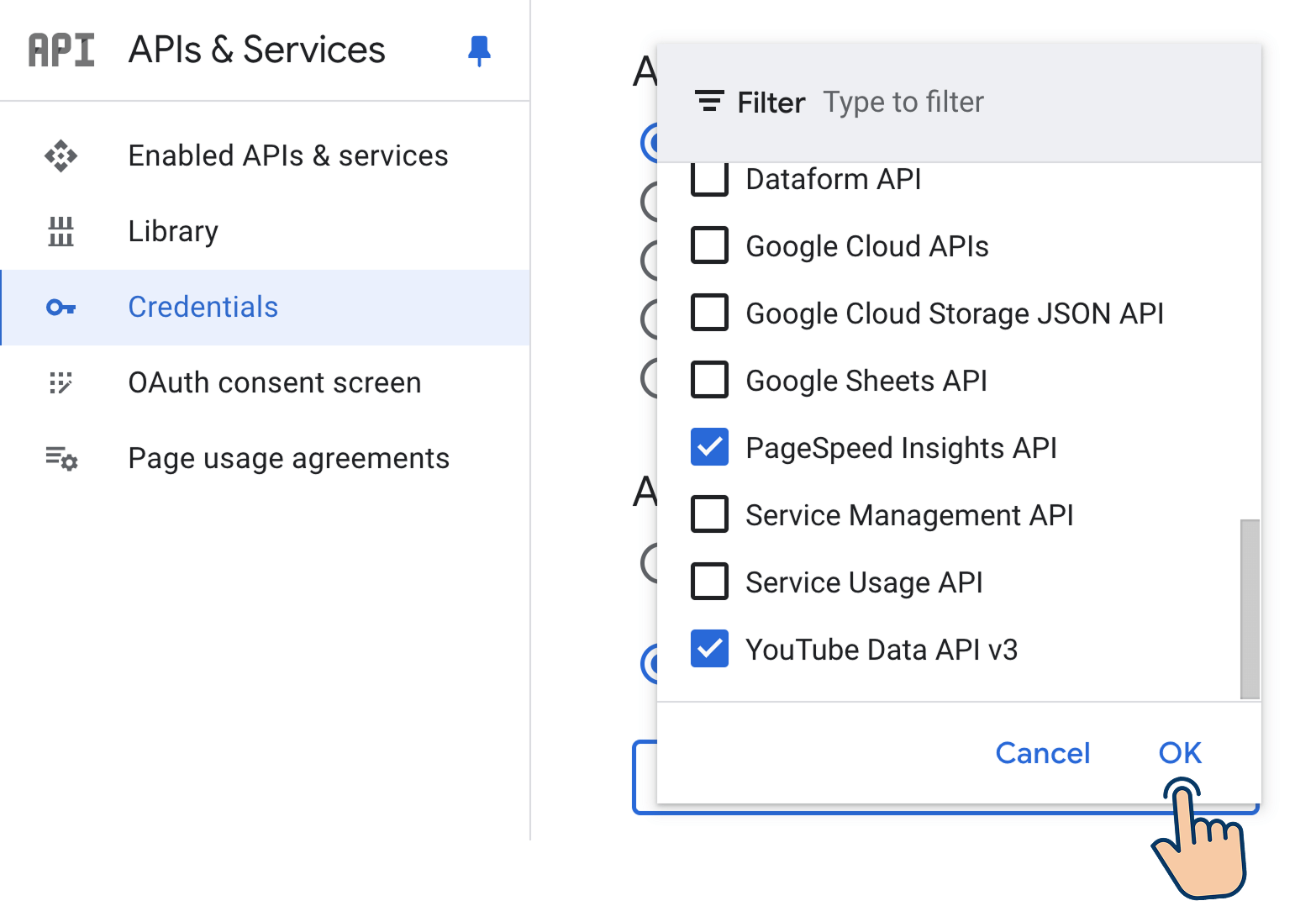Click the blue pin icon
The image size is (1316, 906).
(479, 50)
